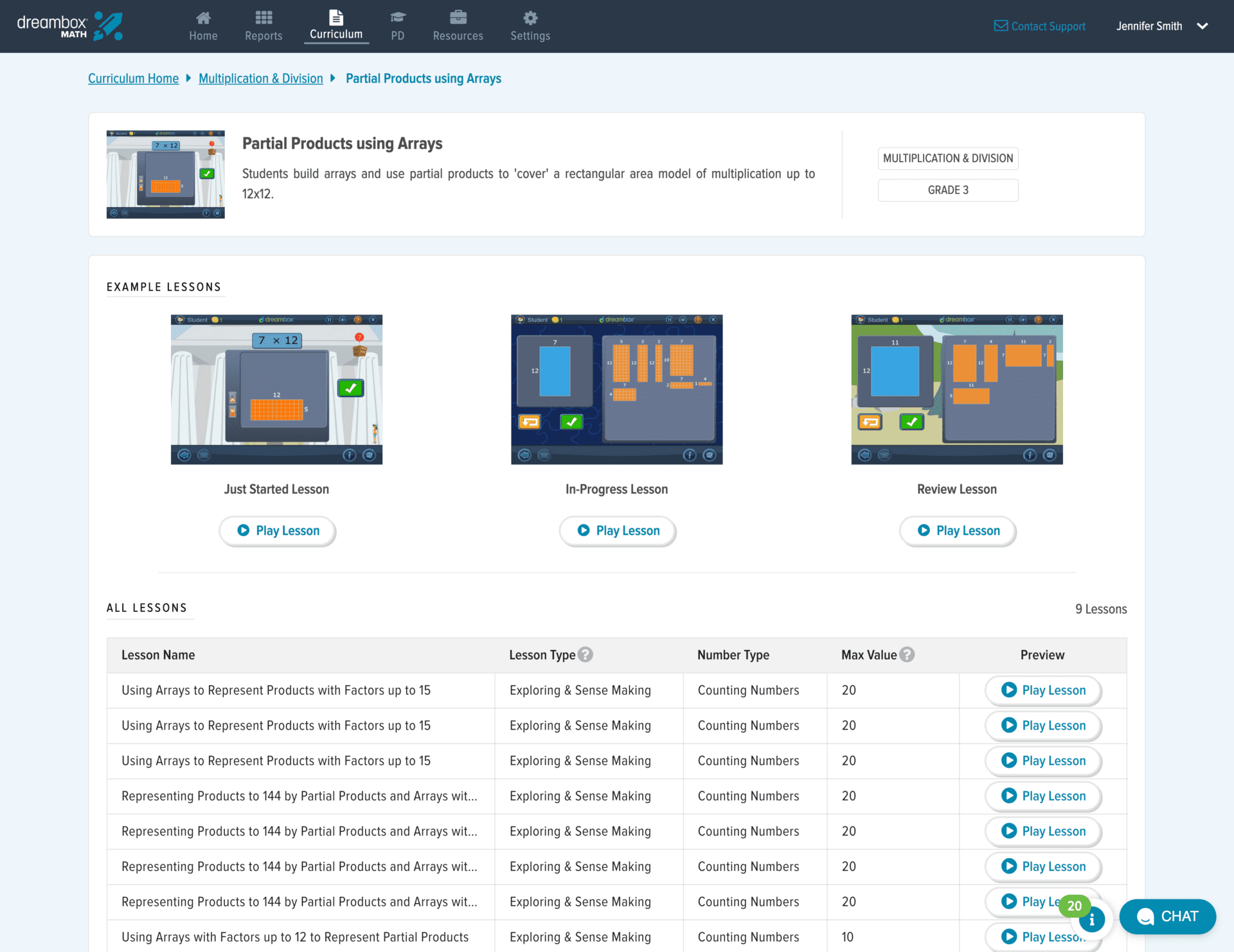The width and height of the screenshot is (1234, 952).
Task: Go to the Curriculum Home breadcrumb
Action: (133, 78)
